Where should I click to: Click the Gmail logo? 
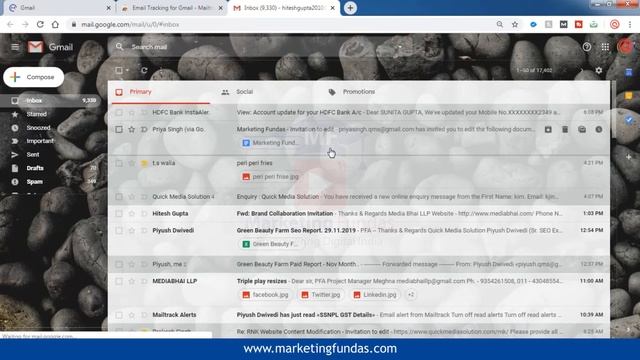(50, 47)
